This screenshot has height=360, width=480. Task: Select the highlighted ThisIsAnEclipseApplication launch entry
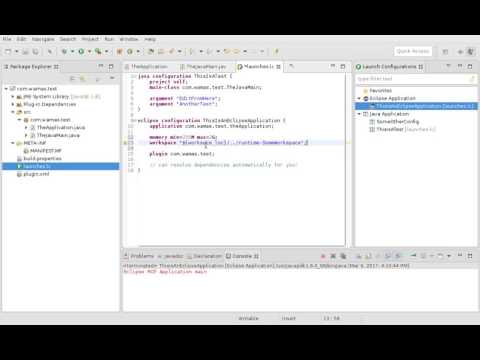tap(416, 106)
